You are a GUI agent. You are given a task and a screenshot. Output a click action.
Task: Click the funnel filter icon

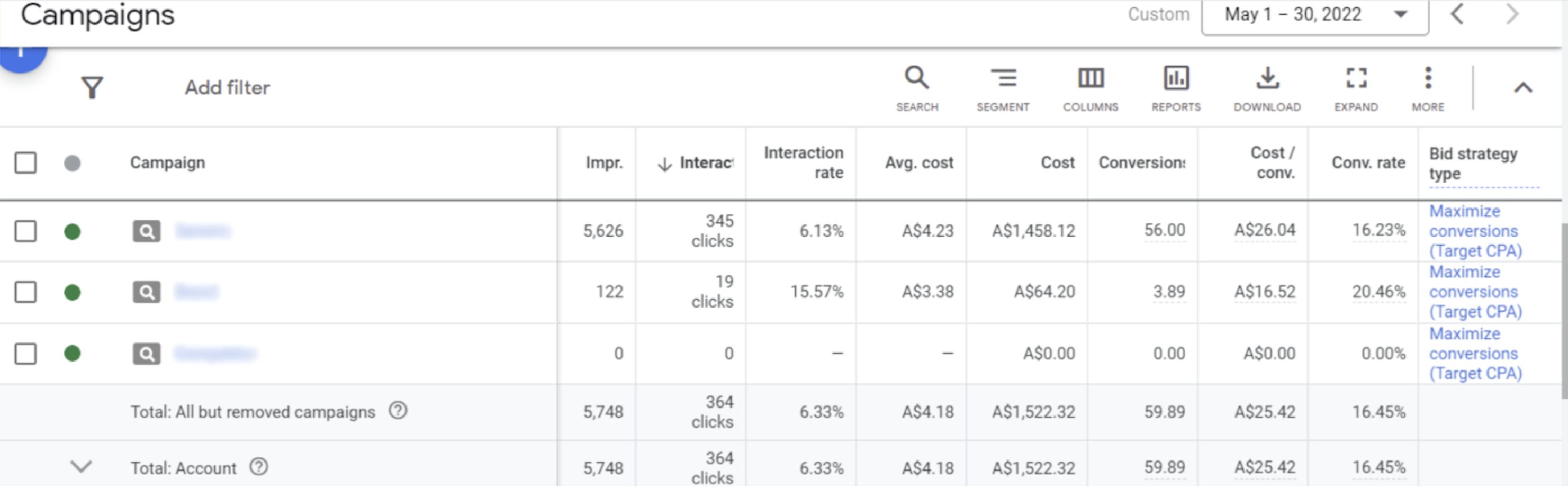click(x=92, y=88)
